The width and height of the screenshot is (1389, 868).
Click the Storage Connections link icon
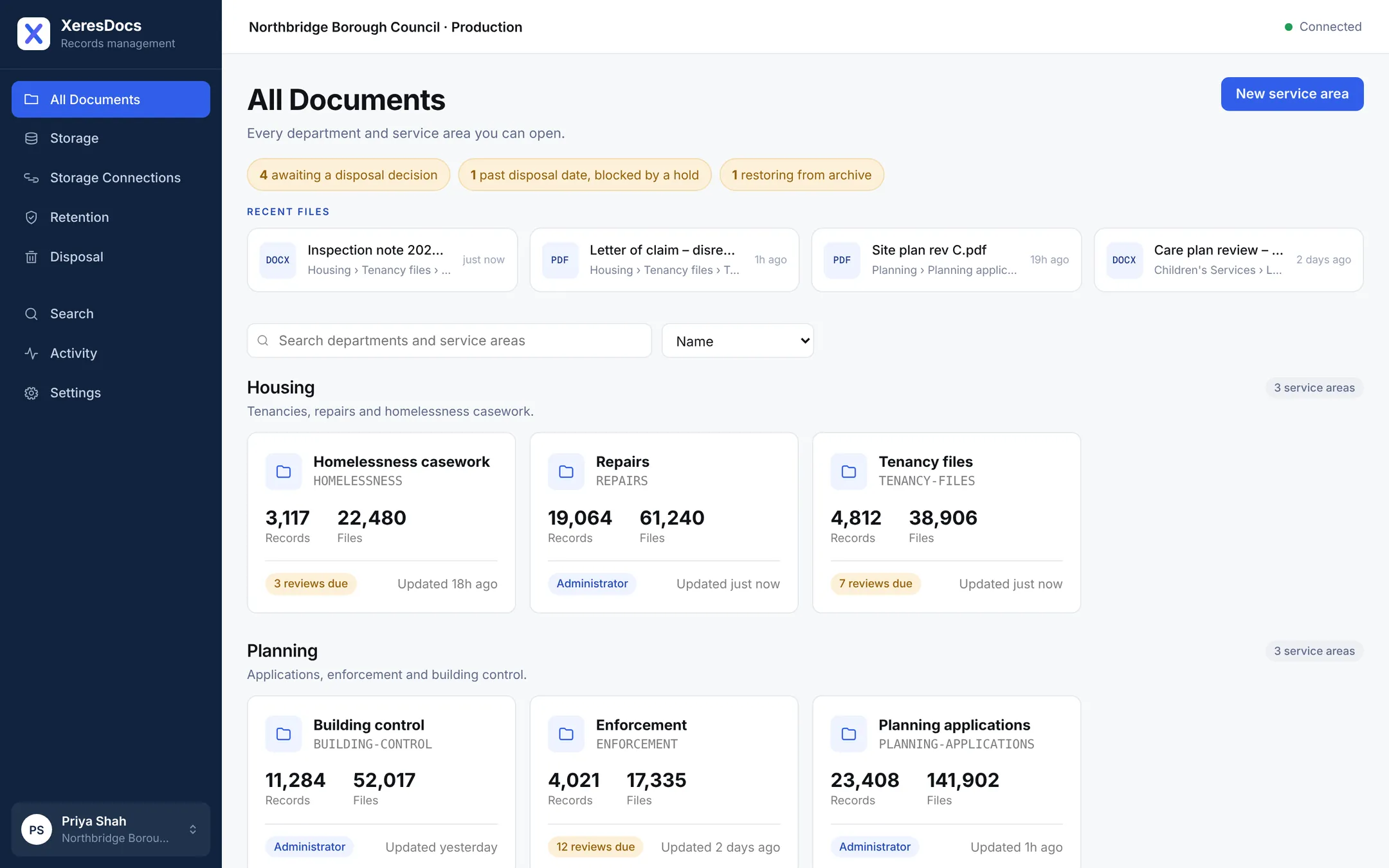click(x=31, y=177)
